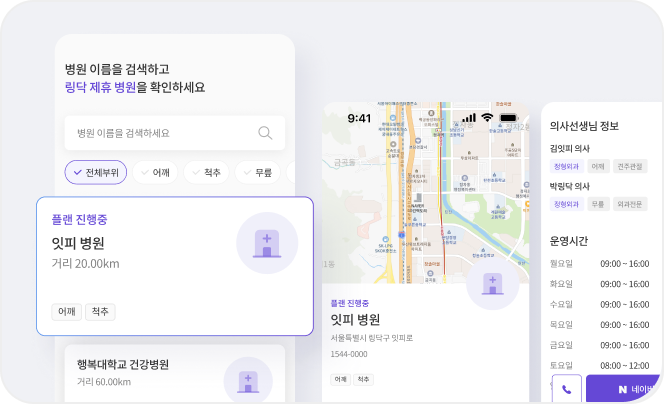This screenshot has height=404, width=664.
Task: Click 토요일 08:00 ~ 12:00 row
Action: click(599, 365)
